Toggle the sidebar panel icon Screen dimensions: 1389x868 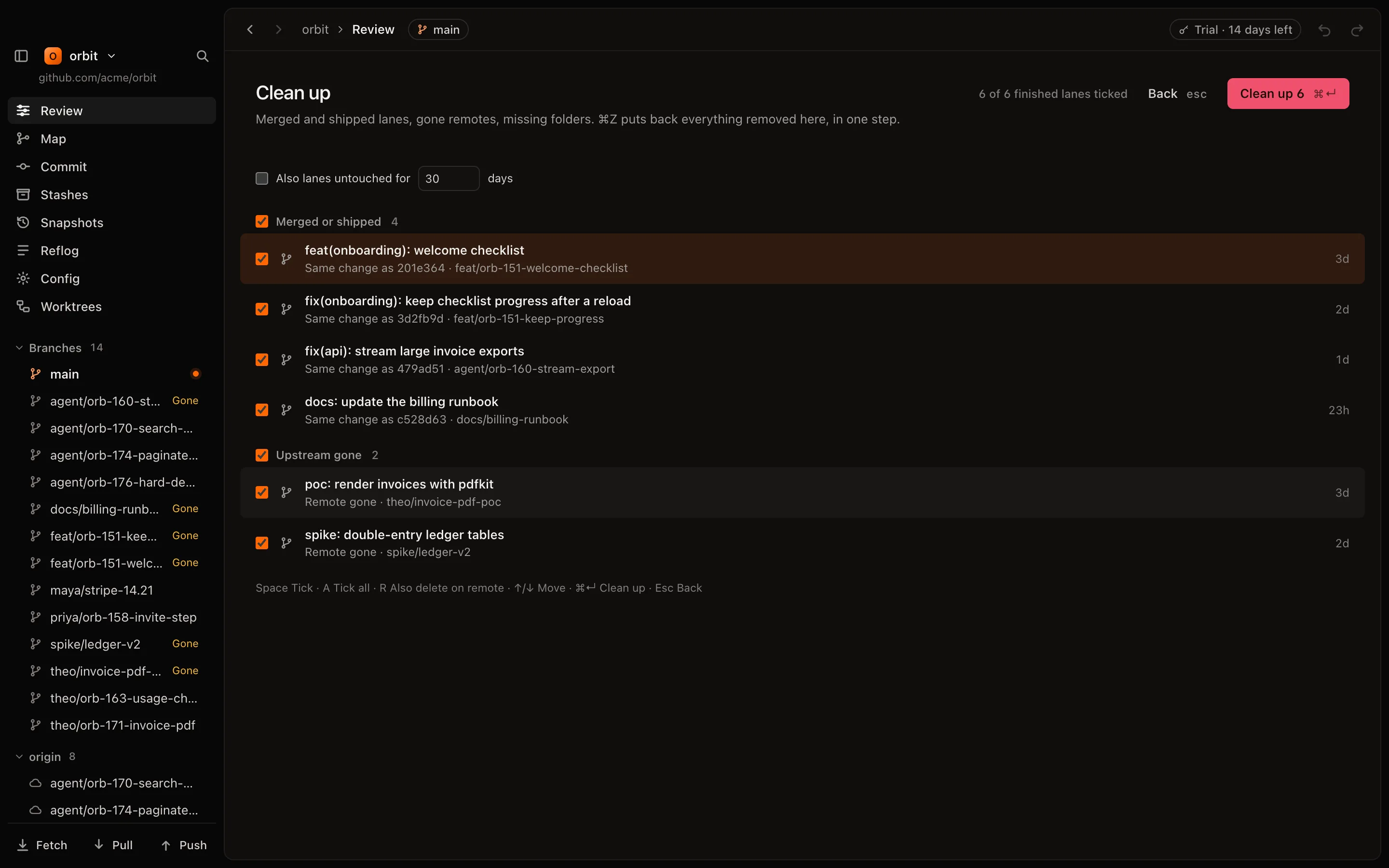(21, 55)
